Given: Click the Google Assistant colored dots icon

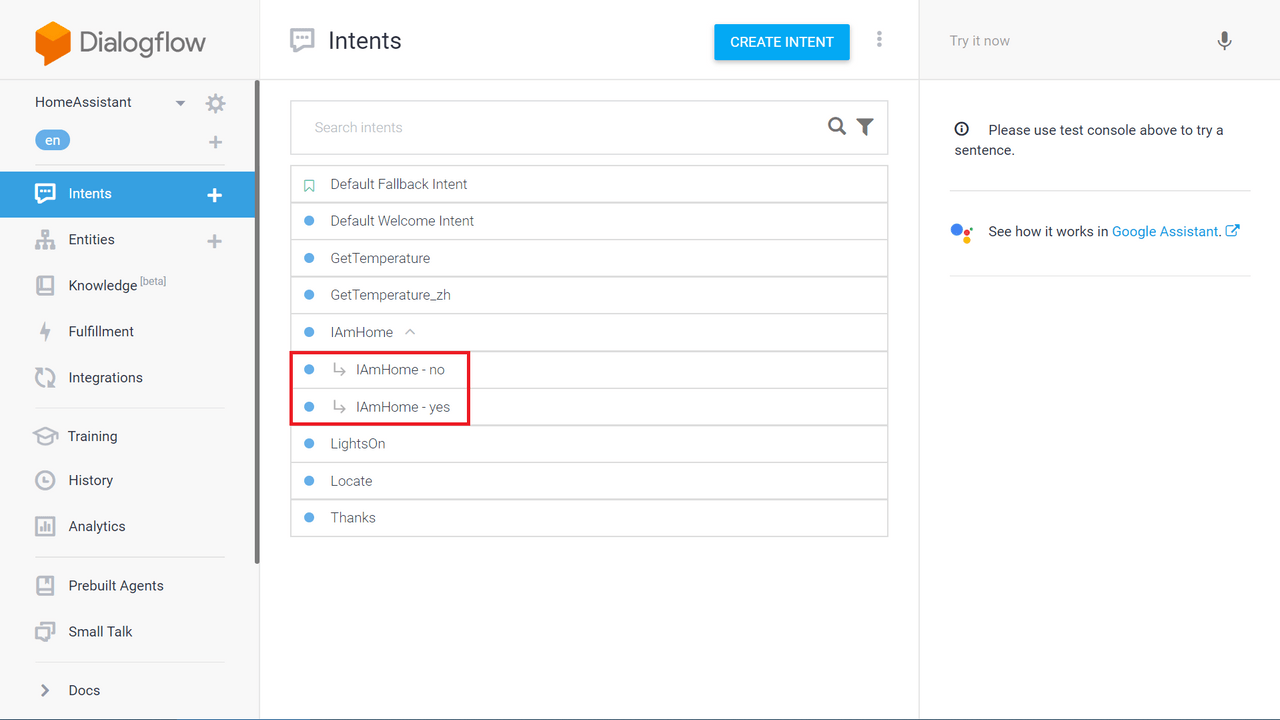Looking at the screenshot, I should point(961,232).
